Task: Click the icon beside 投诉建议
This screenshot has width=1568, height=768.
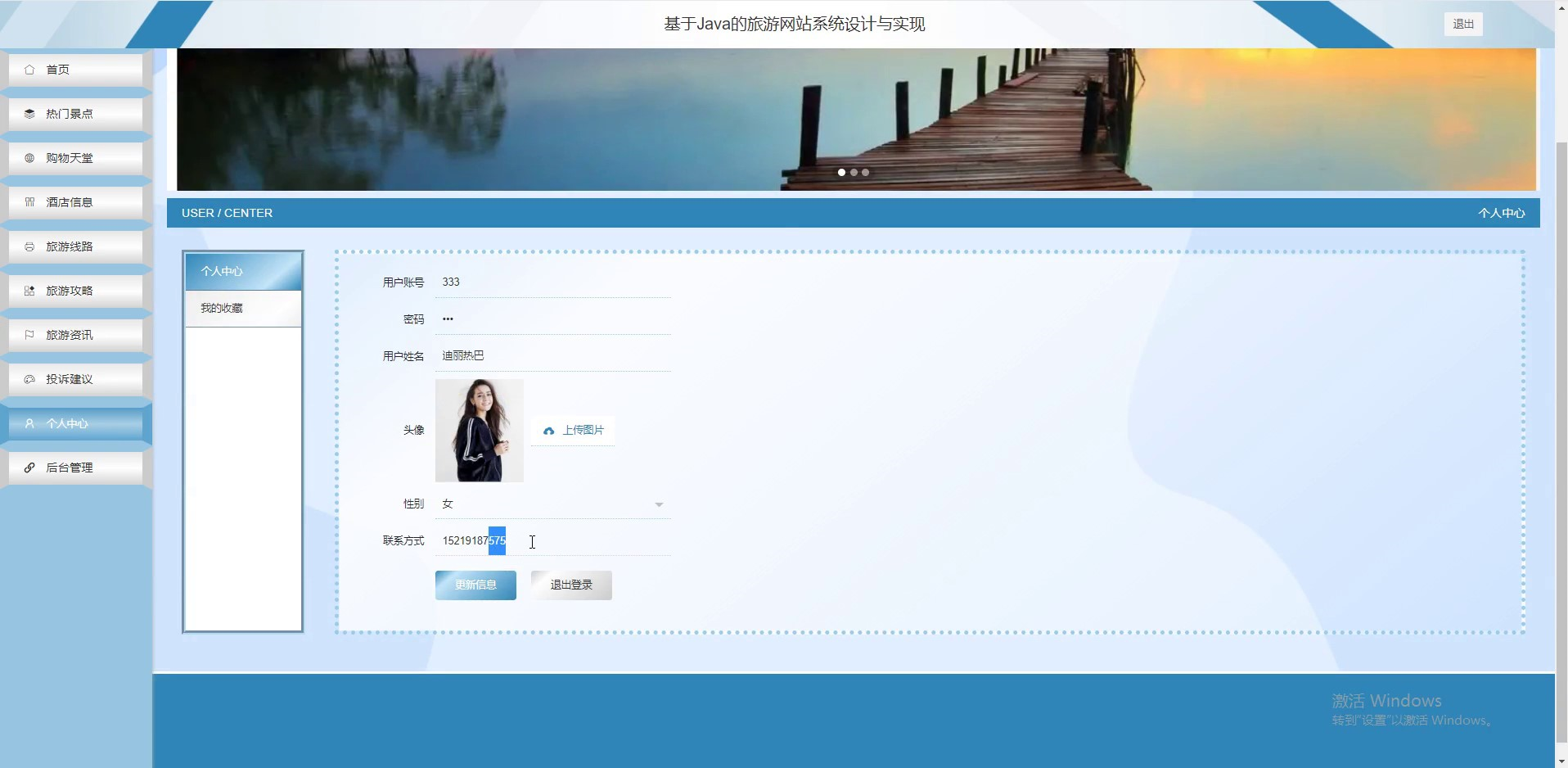Action: click(x=29, y=379)
